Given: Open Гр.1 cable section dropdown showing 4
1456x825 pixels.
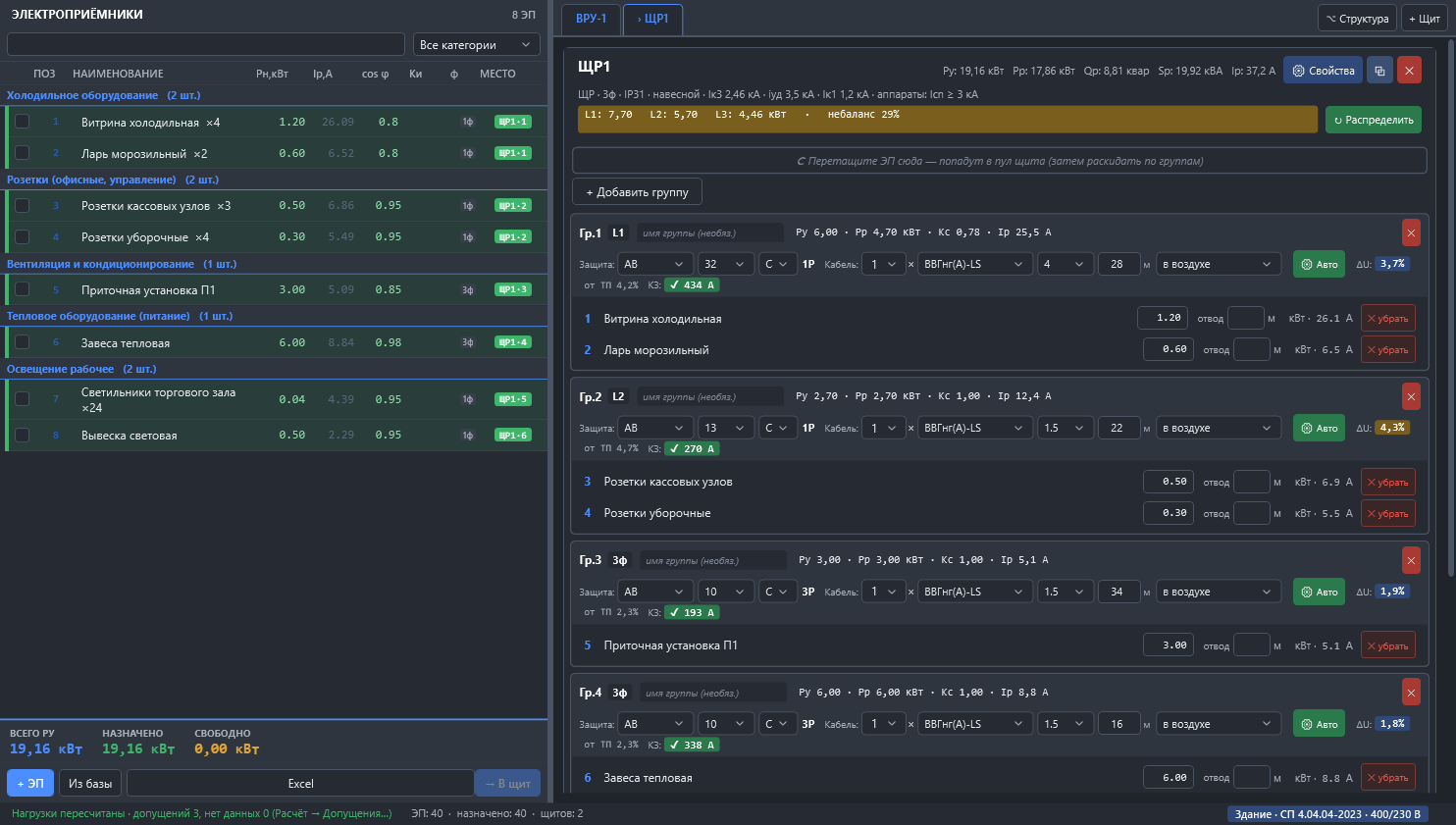Looking at the screenshot, I should pos(1065,264).
